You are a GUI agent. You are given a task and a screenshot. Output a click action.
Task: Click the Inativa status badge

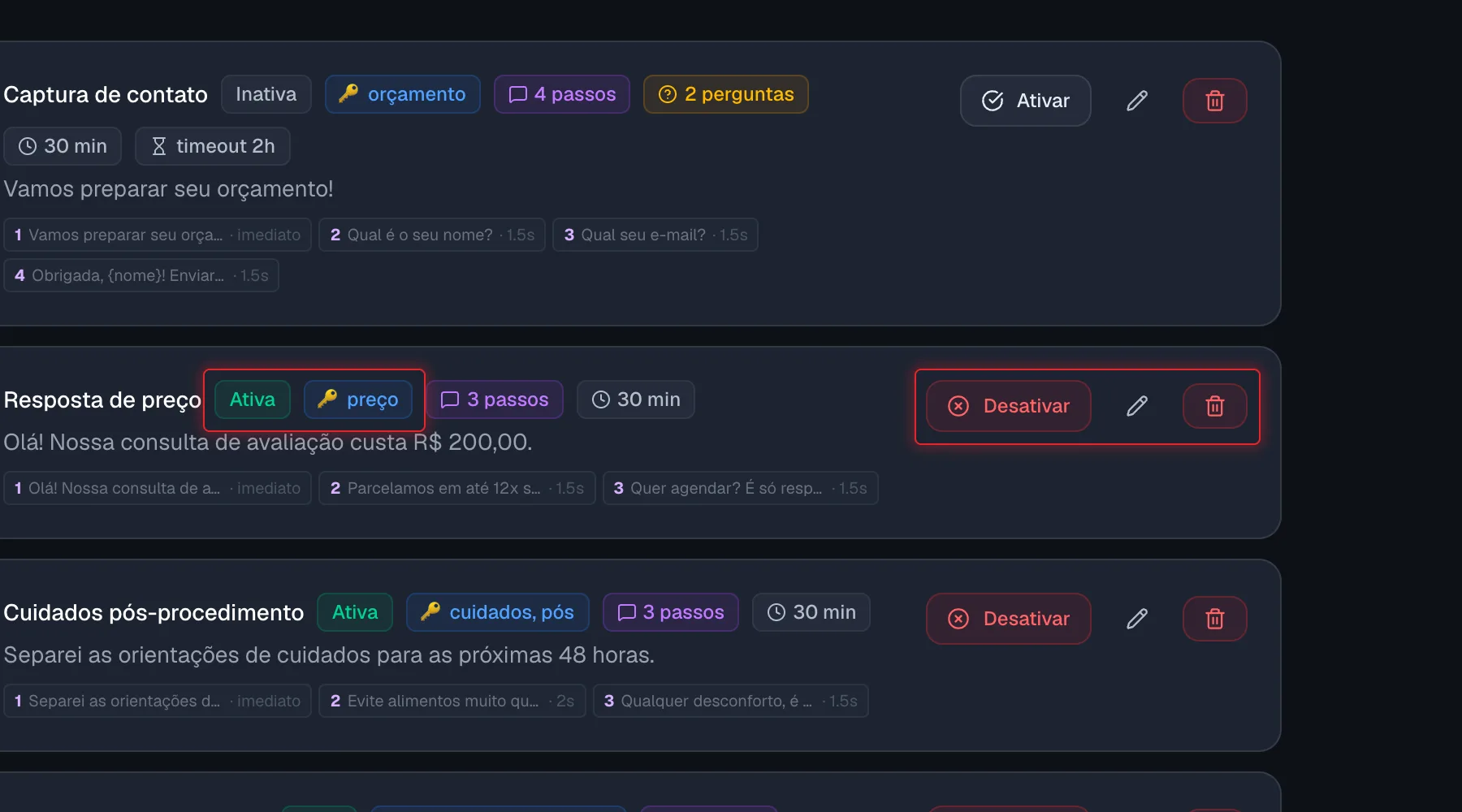266,94
